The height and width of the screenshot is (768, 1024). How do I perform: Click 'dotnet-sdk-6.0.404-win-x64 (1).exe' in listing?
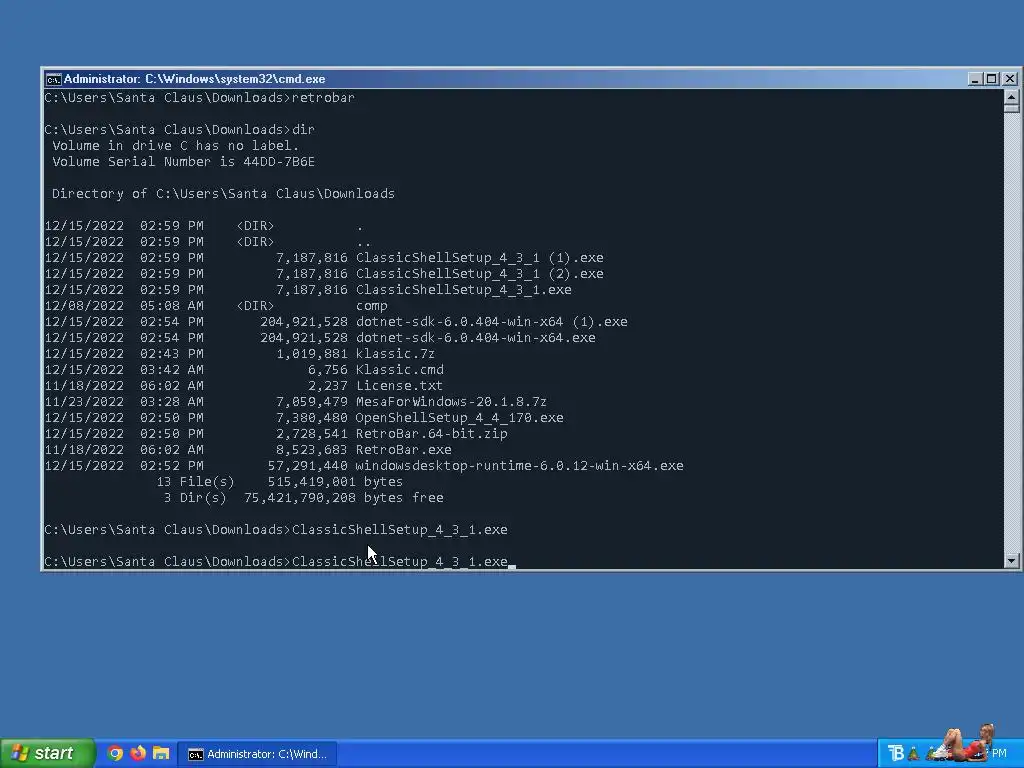click(x=491, y=322)
